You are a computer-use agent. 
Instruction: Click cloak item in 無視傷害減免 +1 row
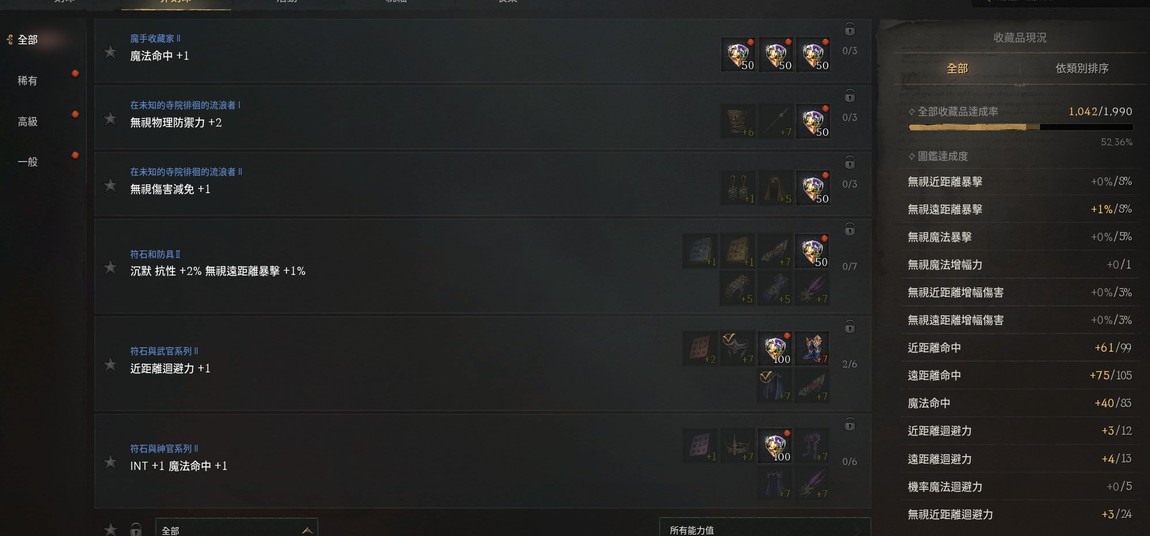click(775, 188)
